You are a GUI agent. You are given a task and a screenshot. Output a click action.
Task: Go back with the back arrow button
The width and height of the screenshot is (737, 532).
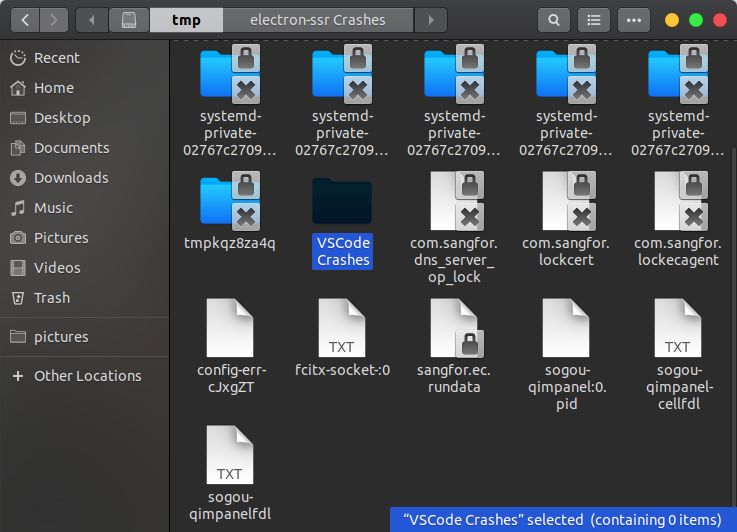coord(25,20)
